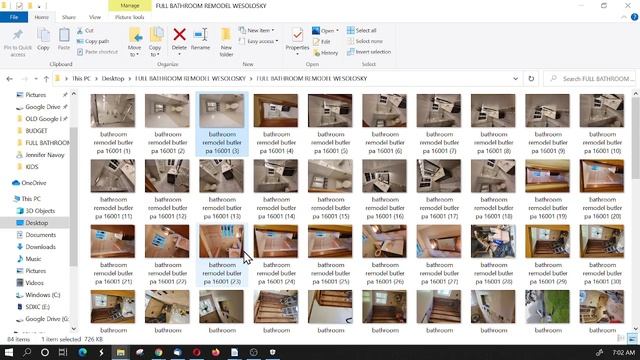Open the Copy to menu

[156, 42]
